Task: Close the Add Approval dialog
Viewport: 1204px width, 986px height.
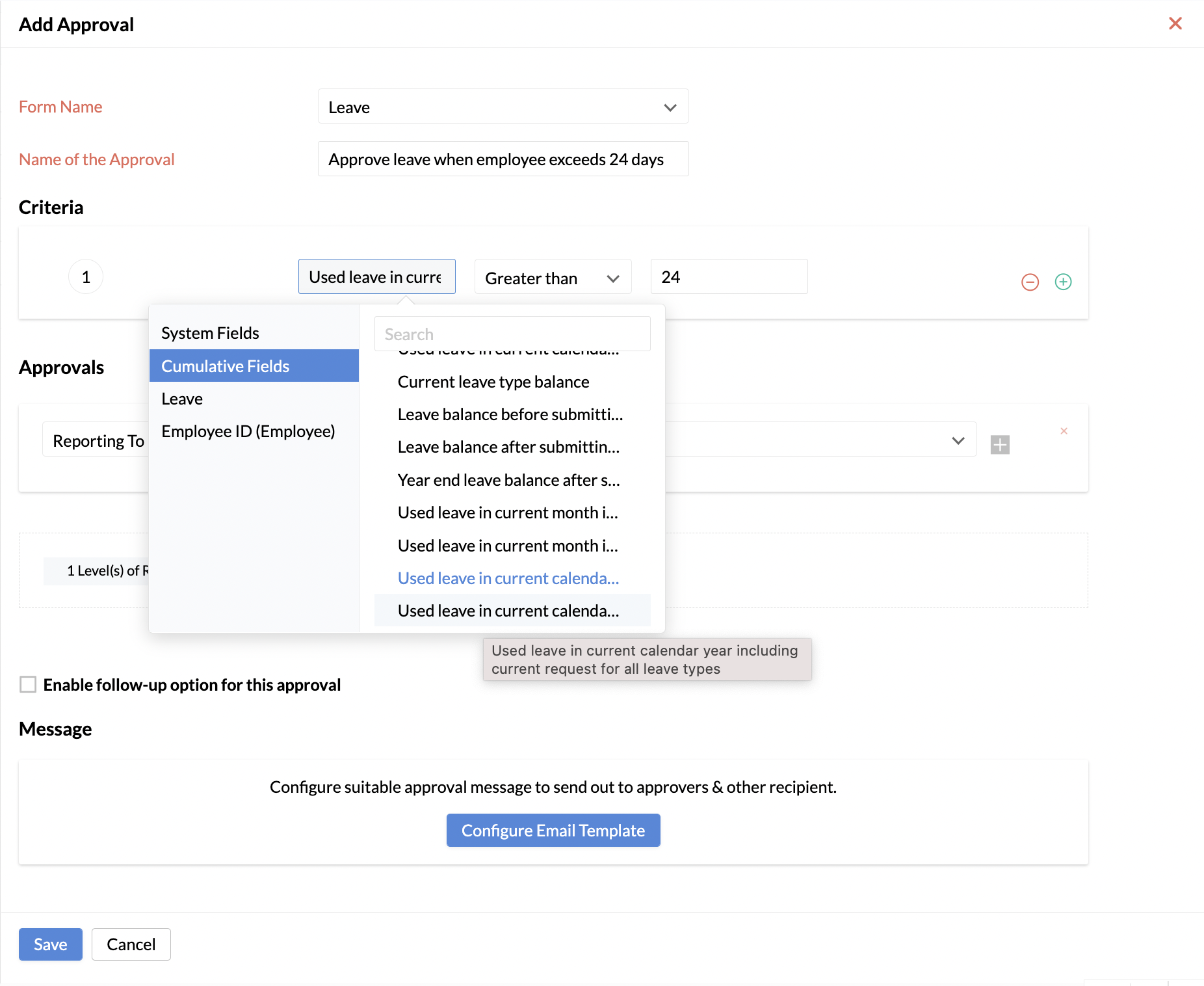Action: pos(1175,23)
